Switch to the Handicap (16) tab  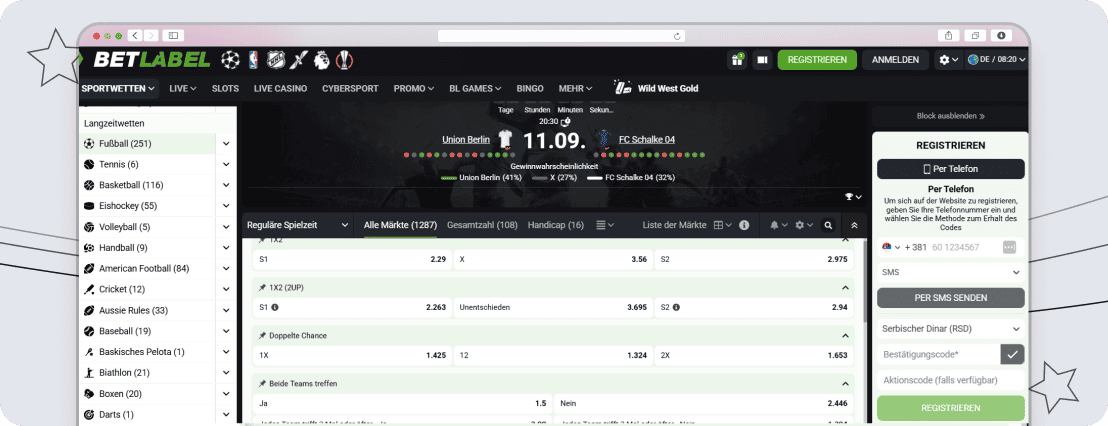pyautogui.click(x=555, y=225)
